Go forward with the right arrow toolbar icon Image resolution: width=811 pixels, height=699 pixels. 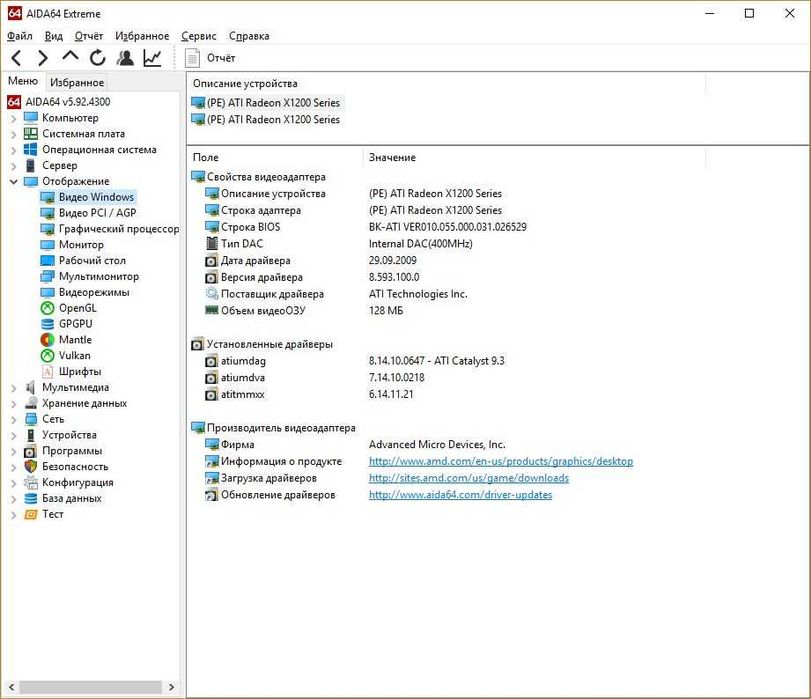[43, 58]
